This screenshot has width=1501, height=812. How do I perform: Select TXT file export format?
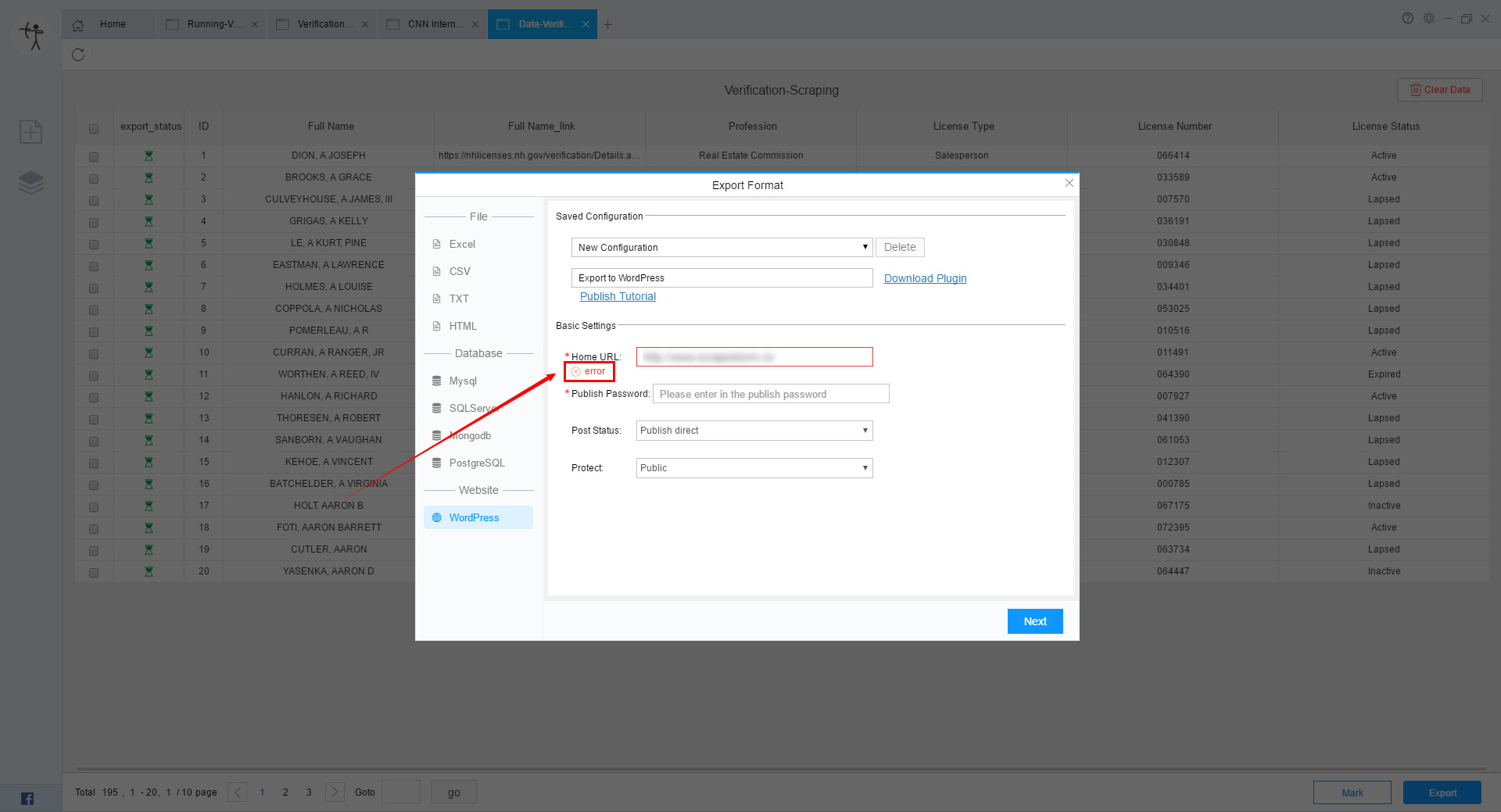click(478, 299)
